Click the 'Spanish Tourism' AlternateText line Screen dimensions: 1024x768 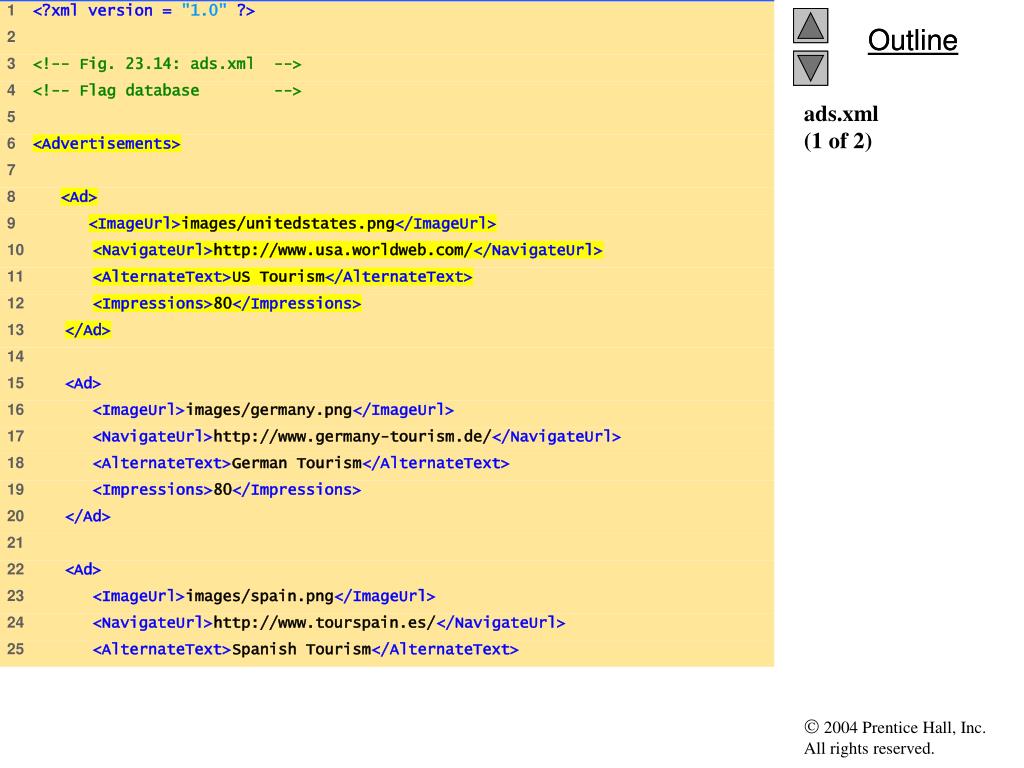306,650
